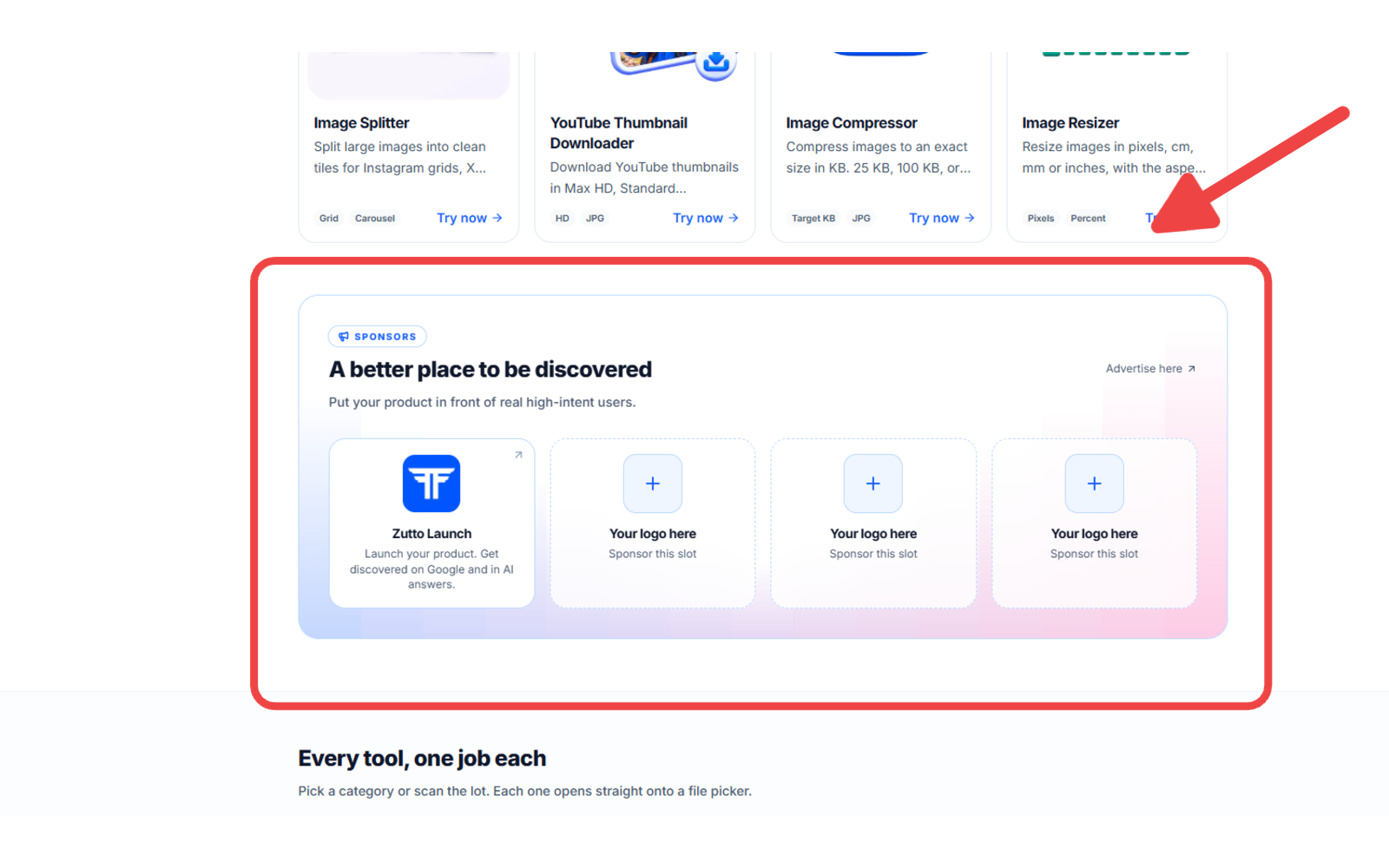Click the 'Put your product in front' subtitle

(x=482, y=402)
